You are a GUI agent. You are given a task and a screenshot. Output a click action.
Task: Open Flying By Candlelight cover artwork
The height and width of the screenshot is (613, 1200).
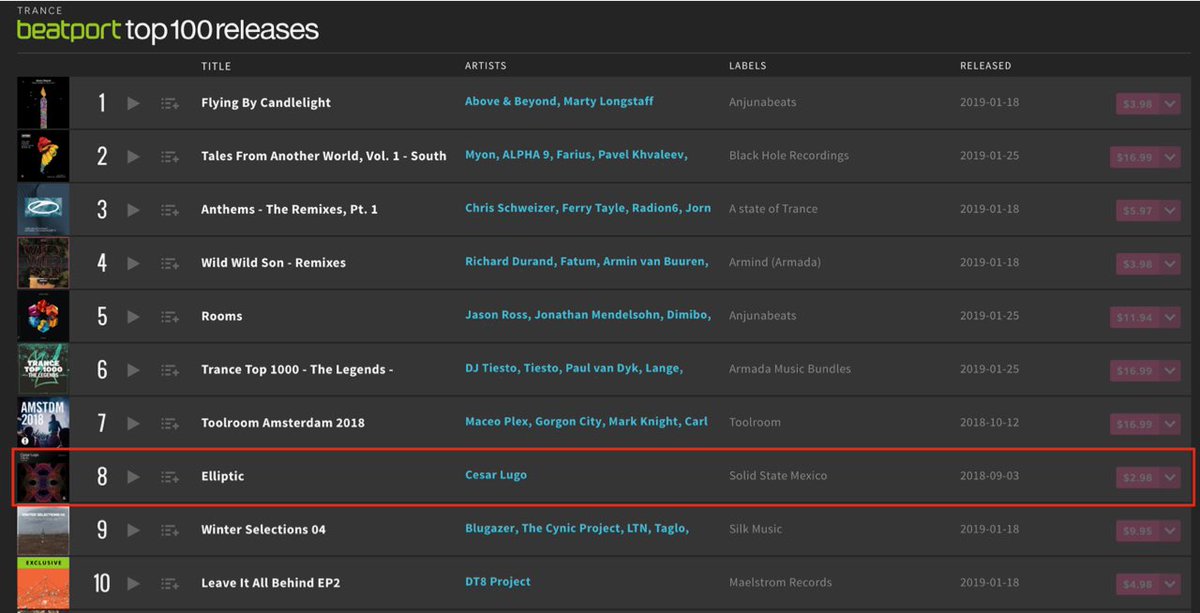[x=43, y=103]
